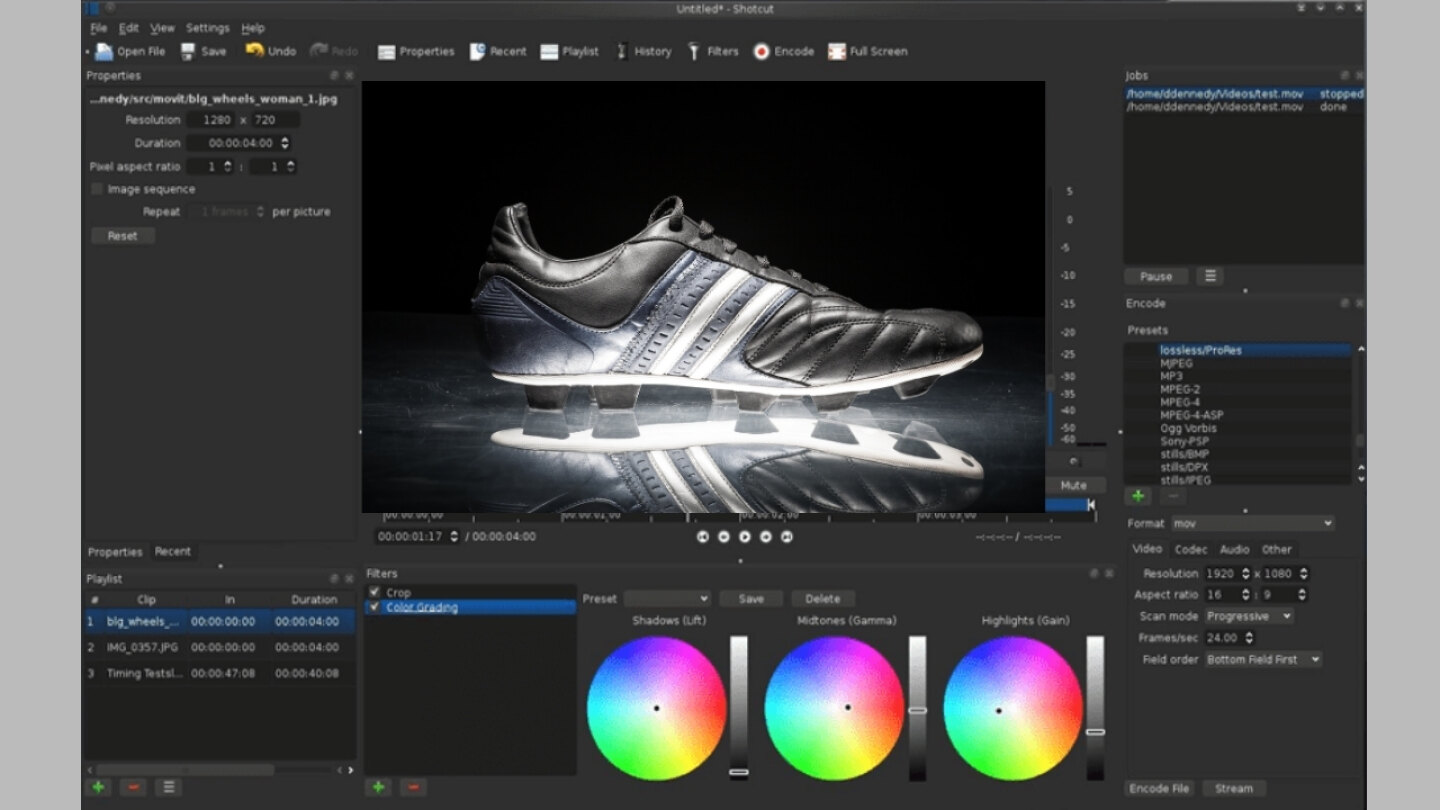This screenshot has width=1440, height=810.
Task: Switch to the Audio encode tab
Action: pyautogui.click(x=1234, y=550)
